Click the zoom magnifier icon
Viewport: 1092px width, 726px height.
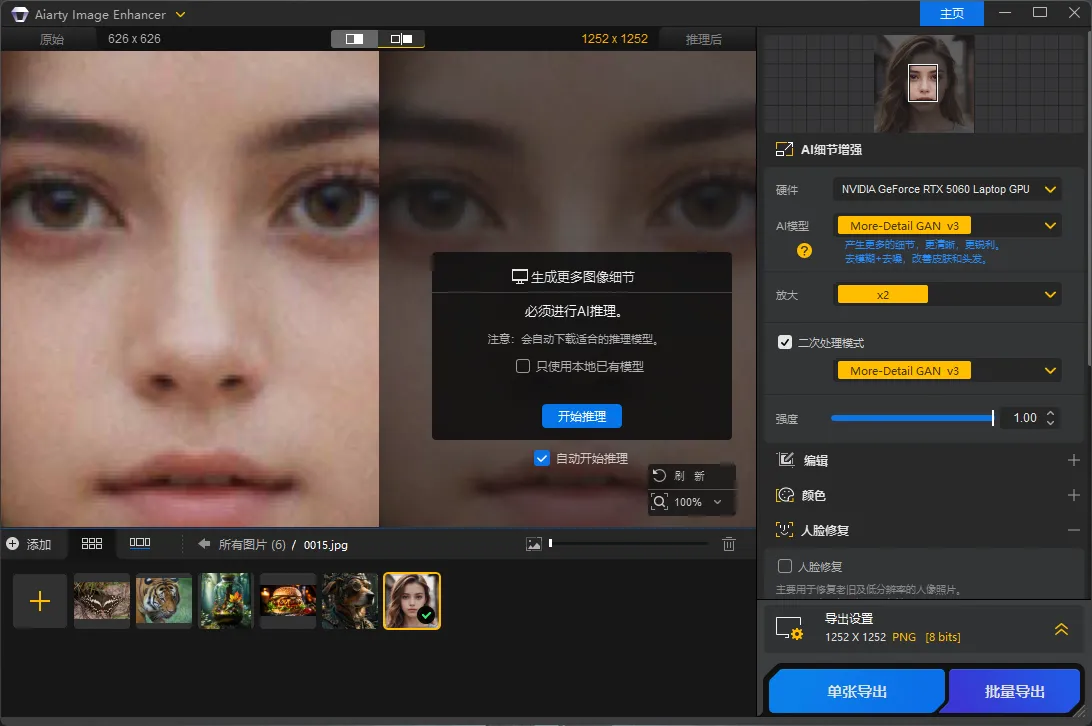click(x=659, y=502)
